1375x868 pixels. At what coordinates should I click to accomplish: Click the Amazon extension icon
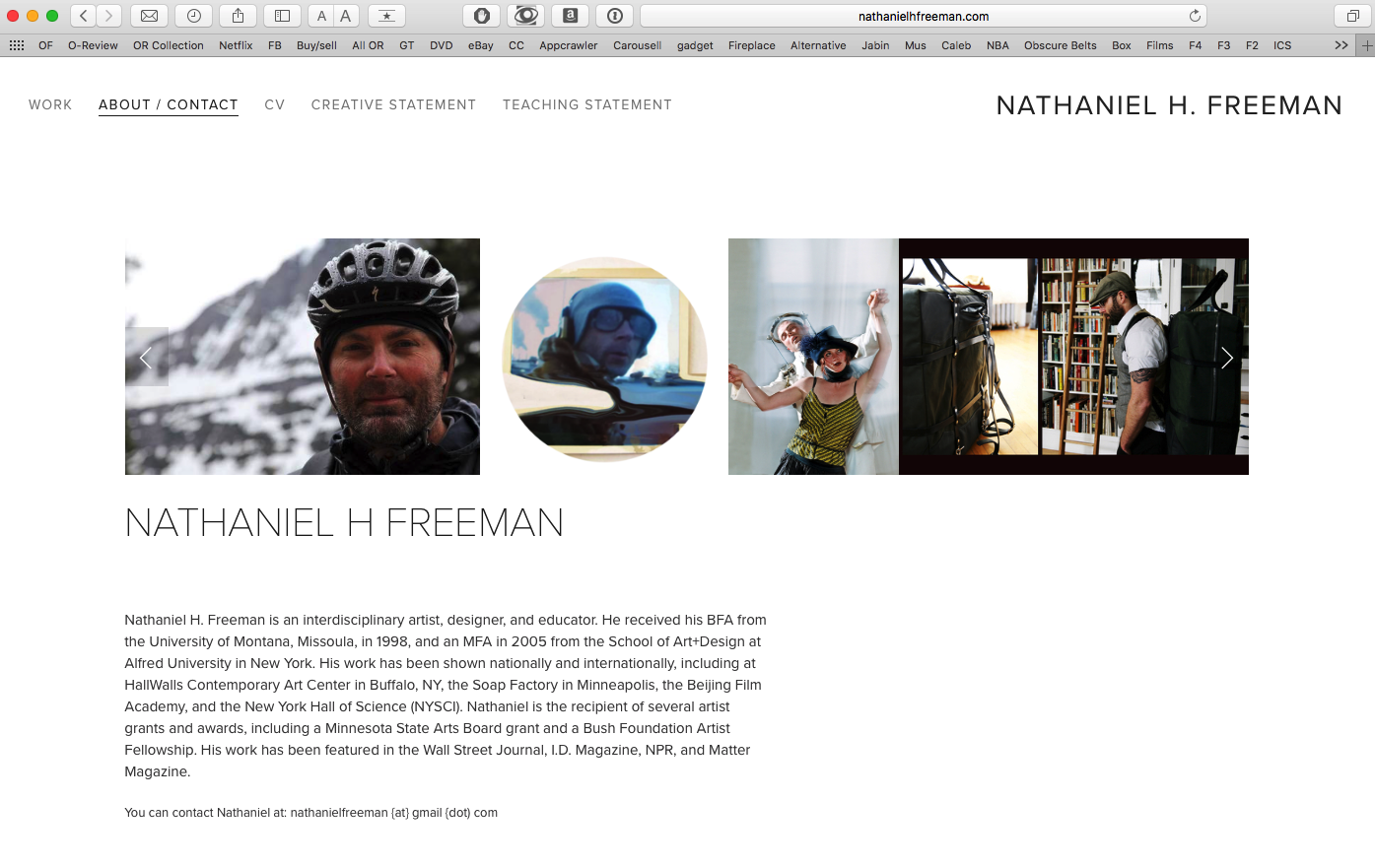pos(570,16)
